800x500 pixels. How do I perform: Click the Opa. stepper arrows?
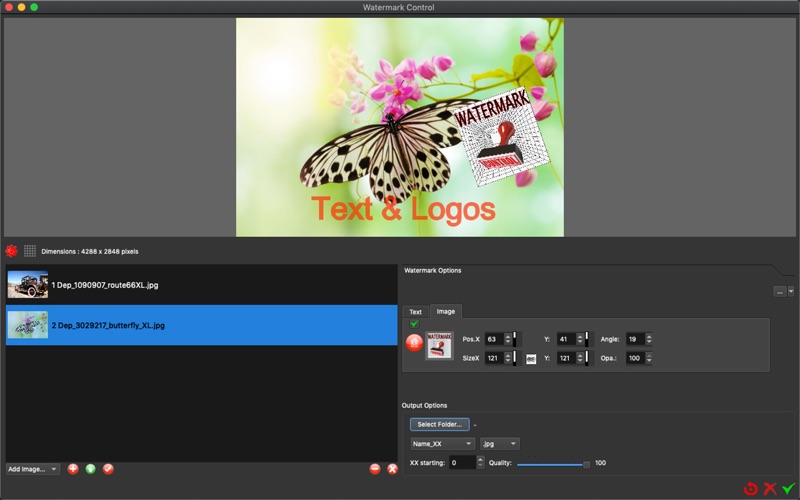(648, 358)
